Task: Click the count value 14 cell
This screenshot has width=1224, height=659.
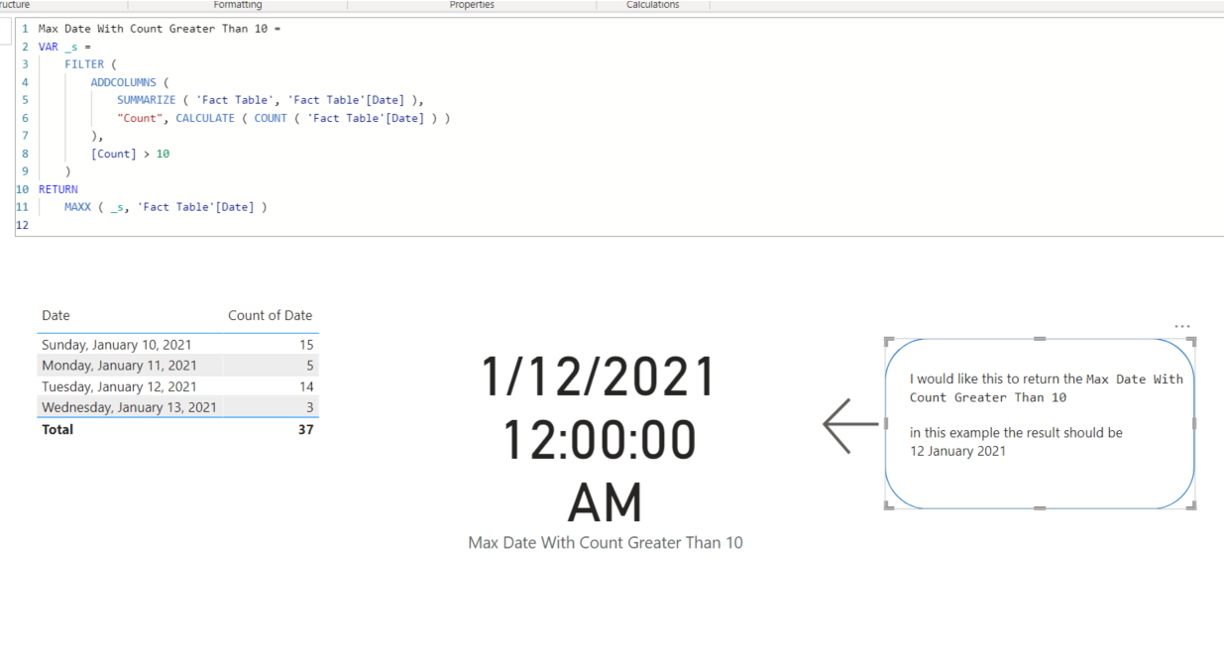Action: (306, 386)
